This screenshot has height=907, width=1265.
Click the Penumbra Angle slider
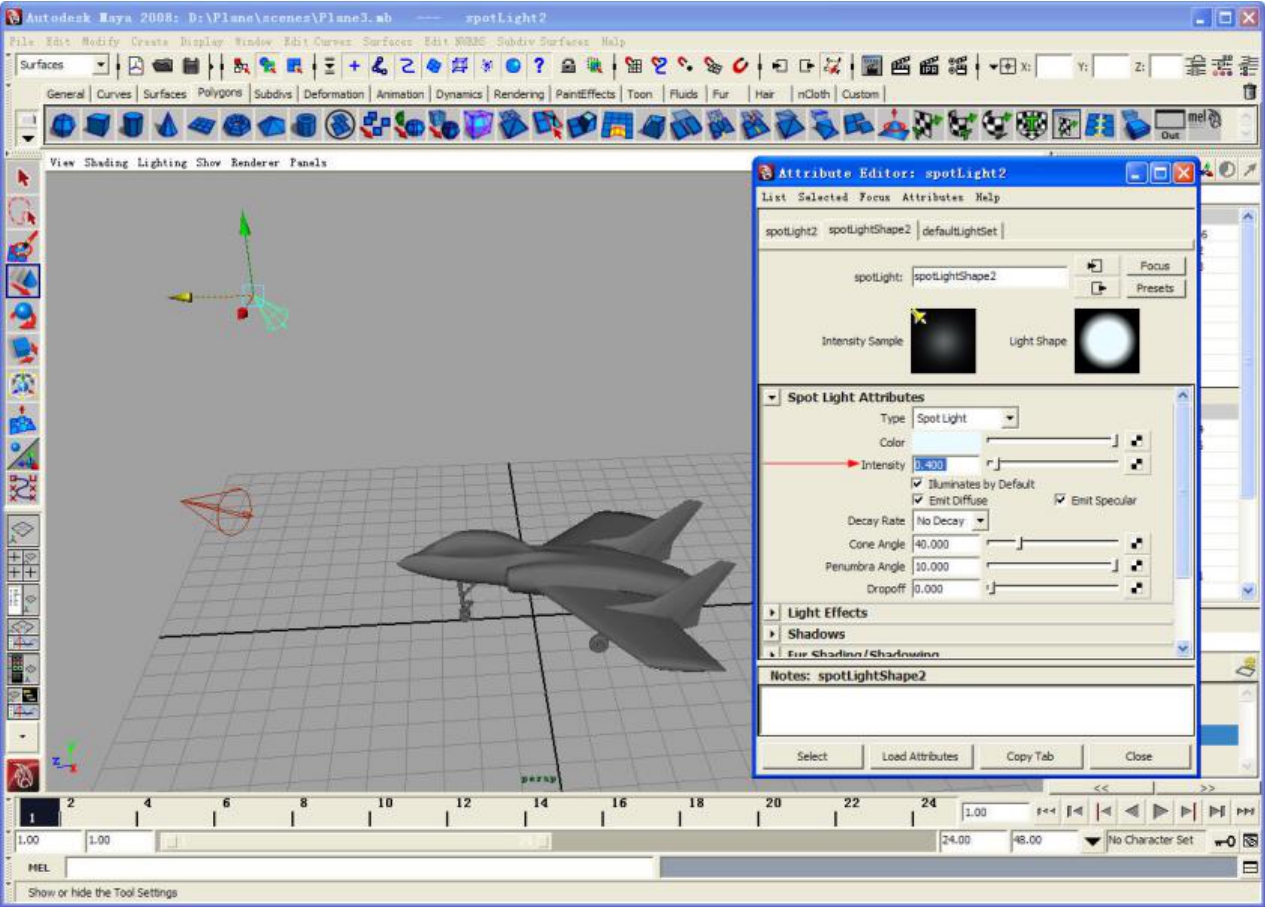point(1053,566)
